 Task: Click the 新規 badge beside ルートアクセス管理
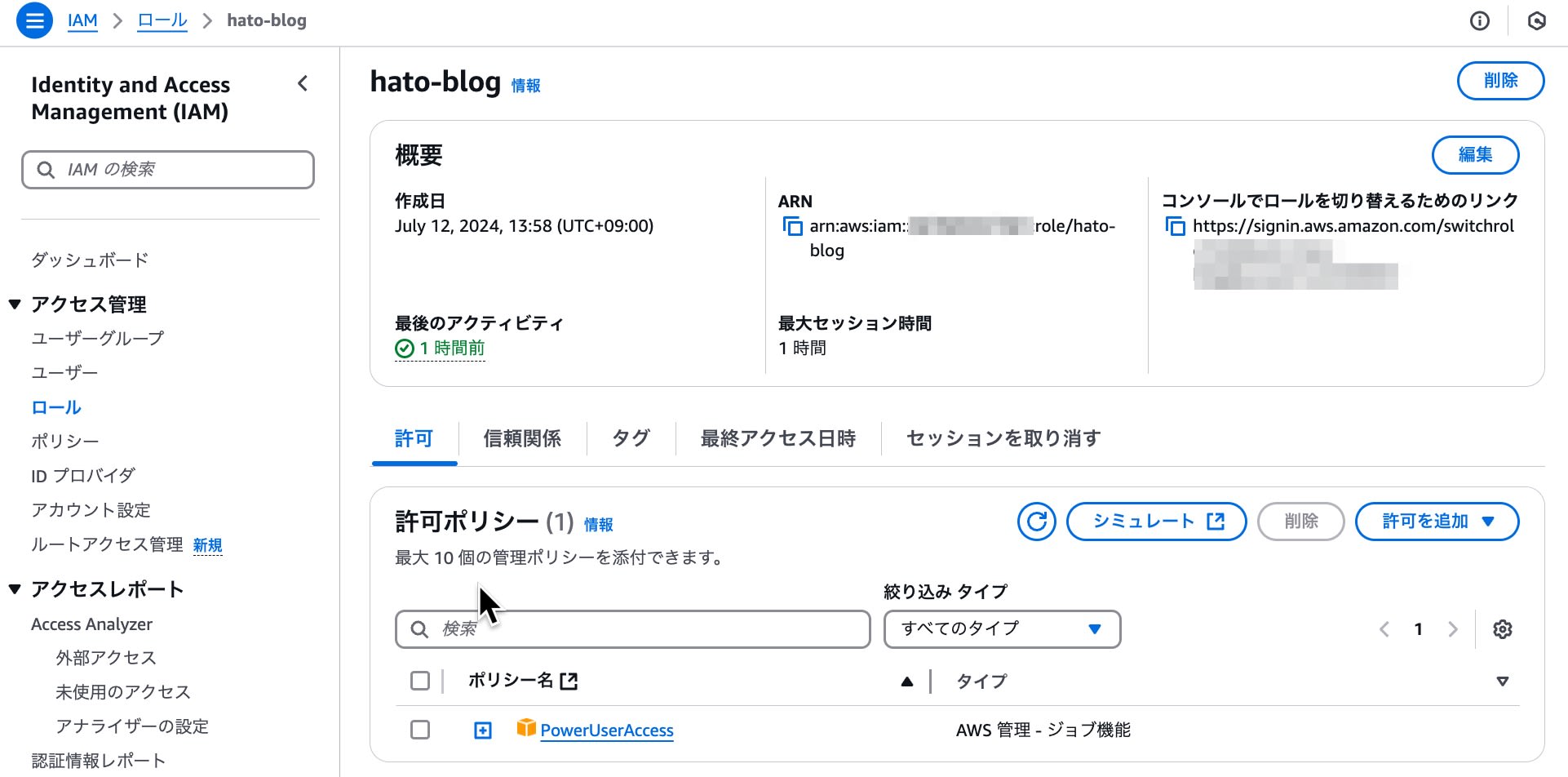pos(208,545)
